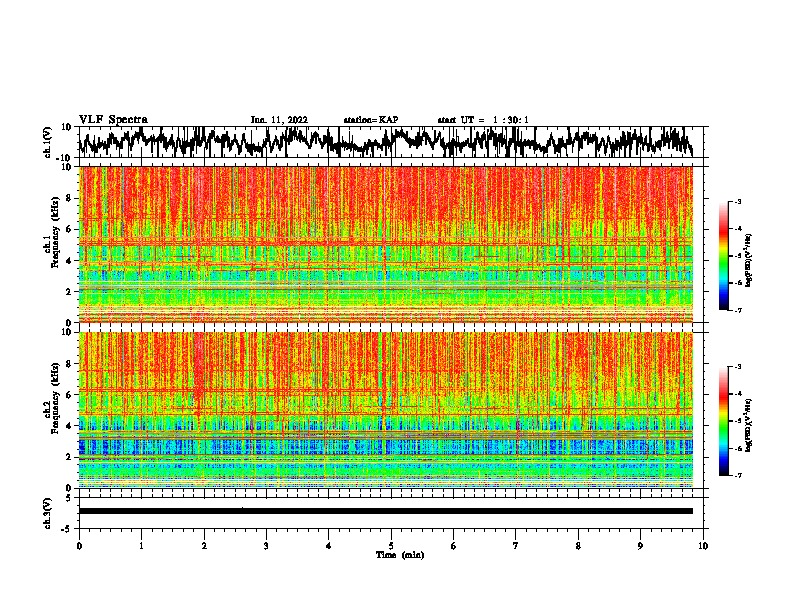The image size is (792, 612).
Task: Click the "-10" tick on ch.1(V) axis
Action: pos(65,158)
